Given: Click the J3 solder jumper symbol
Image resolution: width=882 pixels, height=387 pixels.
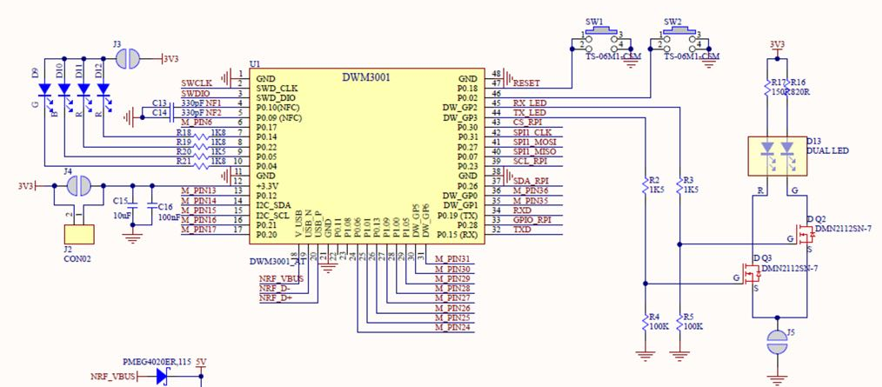Looking at the screenshot, I should [x=129, y=58].
